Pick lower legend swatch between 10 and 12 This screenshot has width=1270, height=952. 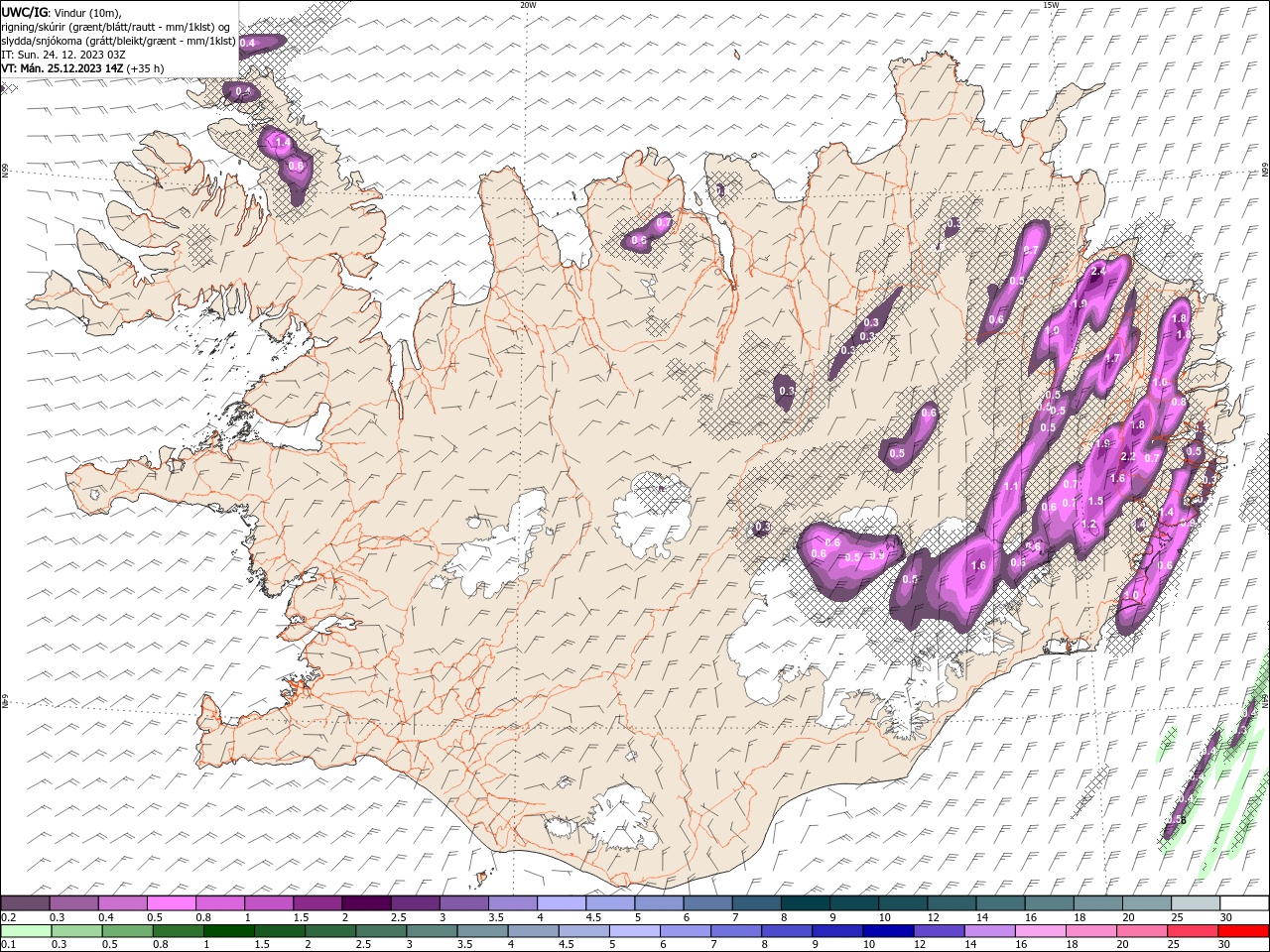[888, 931]
